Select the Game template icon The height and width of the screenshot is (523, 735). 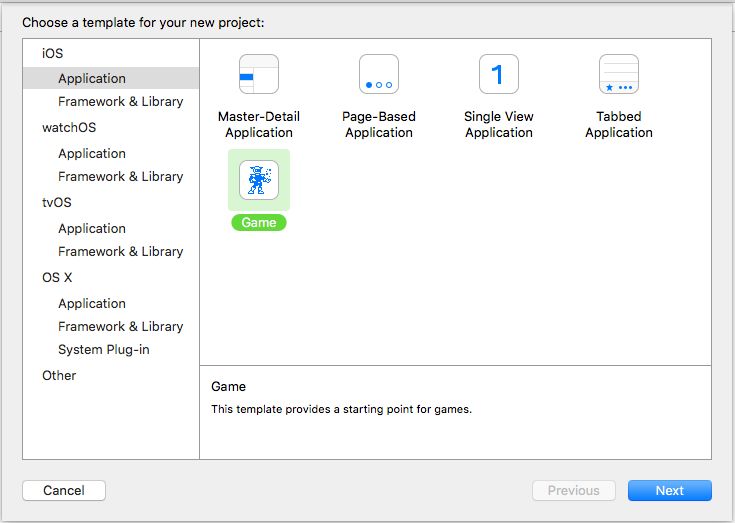tap(259, 180)
